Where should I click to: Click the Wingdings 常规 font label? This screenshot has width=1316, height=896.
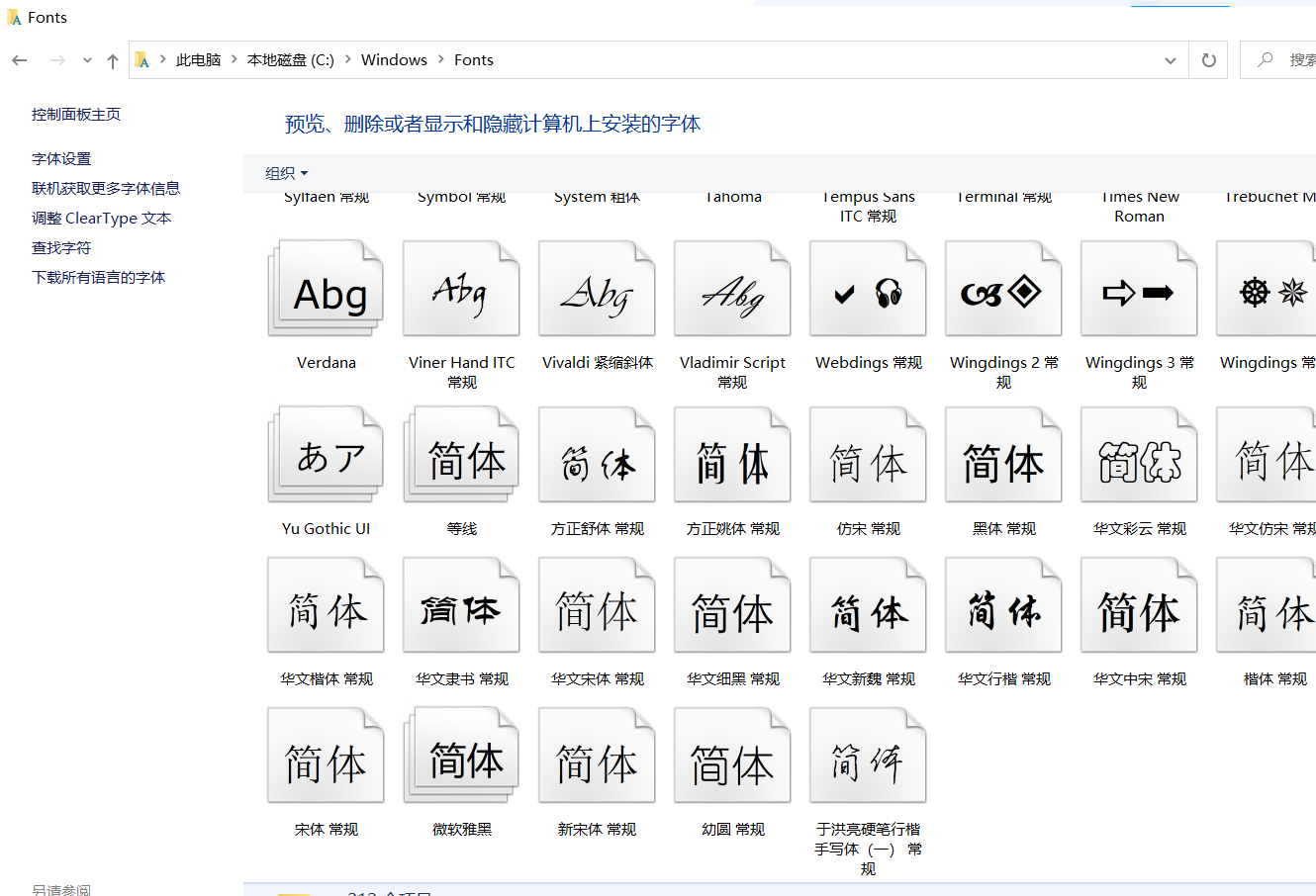1268,363
